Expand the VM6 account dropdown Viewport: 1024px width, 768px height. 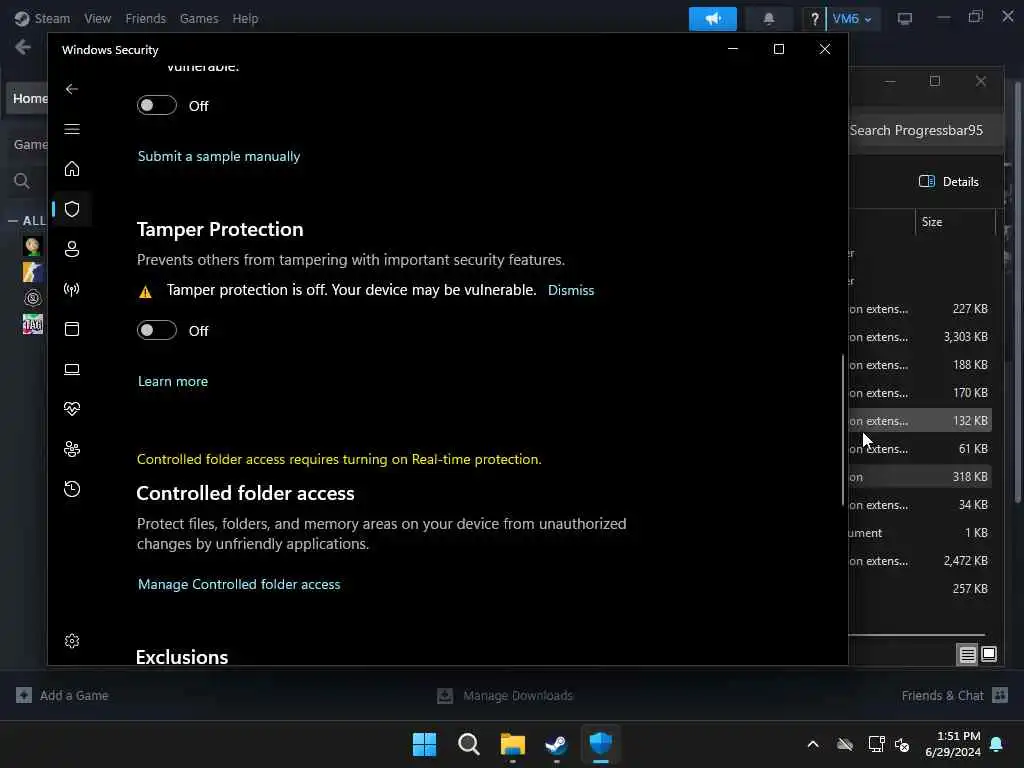click(x=852, y=18)
